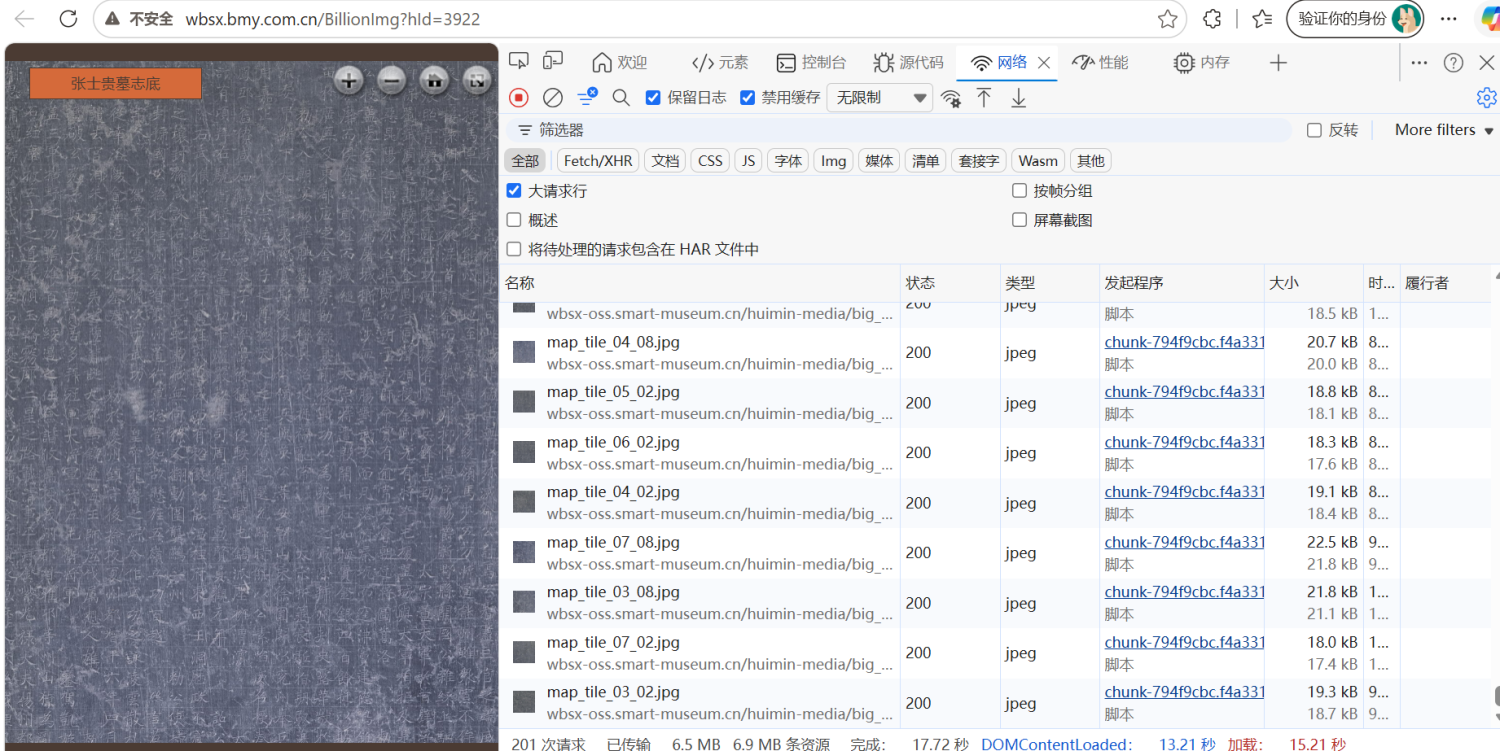Switch to the 控制台 tab
The image size is (1500, 751).
(811, 62)
